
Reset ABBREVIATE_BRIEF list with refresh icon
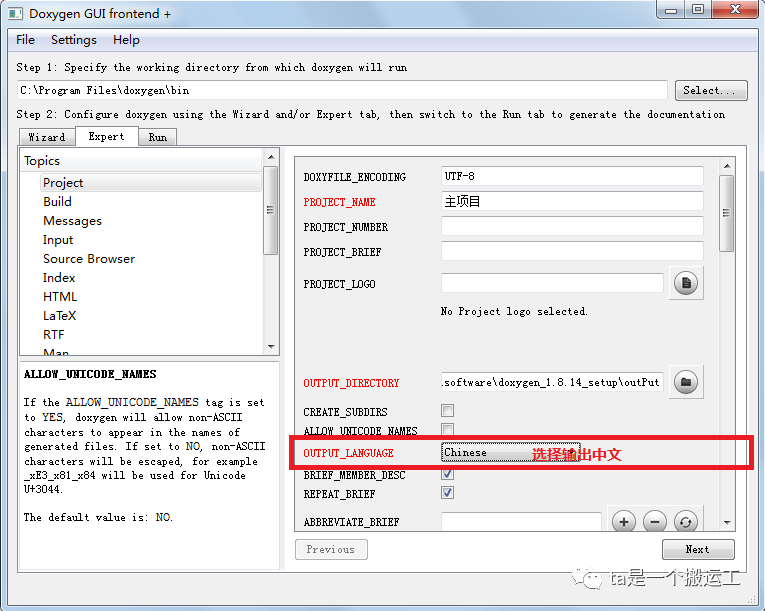click(685, 522)
